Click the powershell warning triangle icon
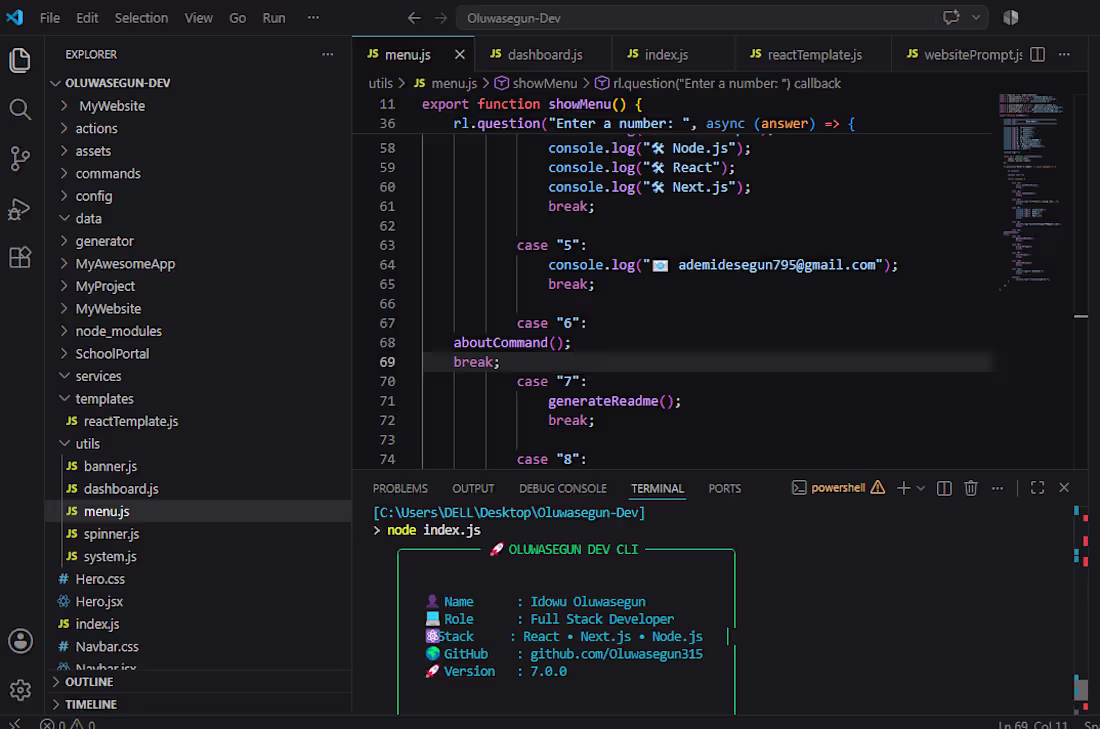Viewport: 1100px width, 729px height. tap(878, 488)
